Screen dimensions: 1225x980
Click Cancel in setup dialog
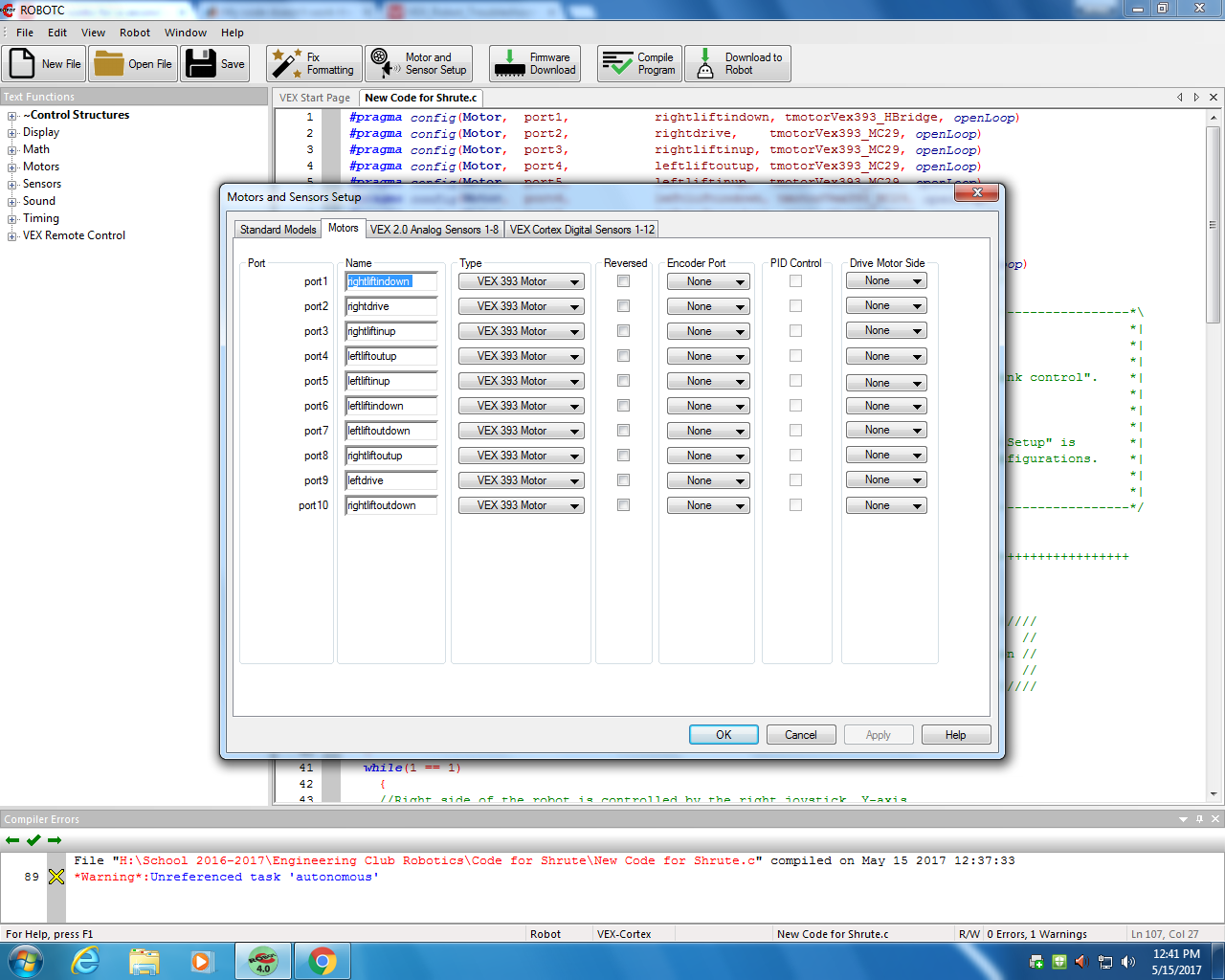[801, 735]
